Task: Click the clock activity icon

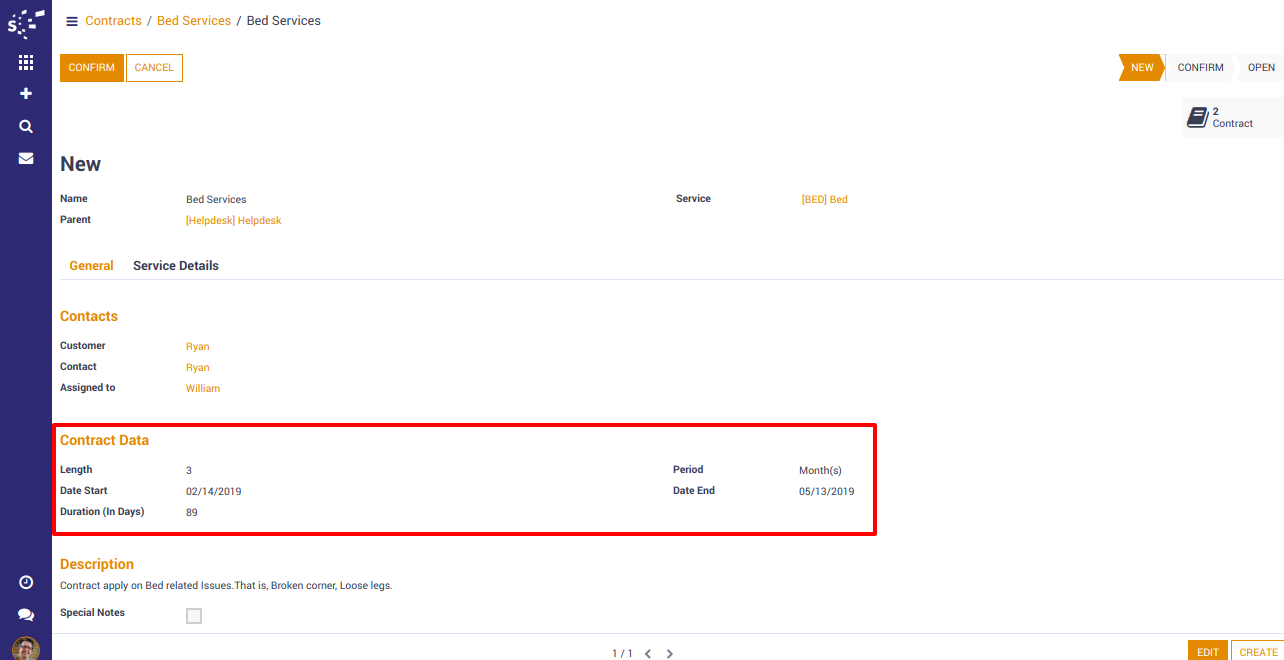Action: (x=26, y=583)
